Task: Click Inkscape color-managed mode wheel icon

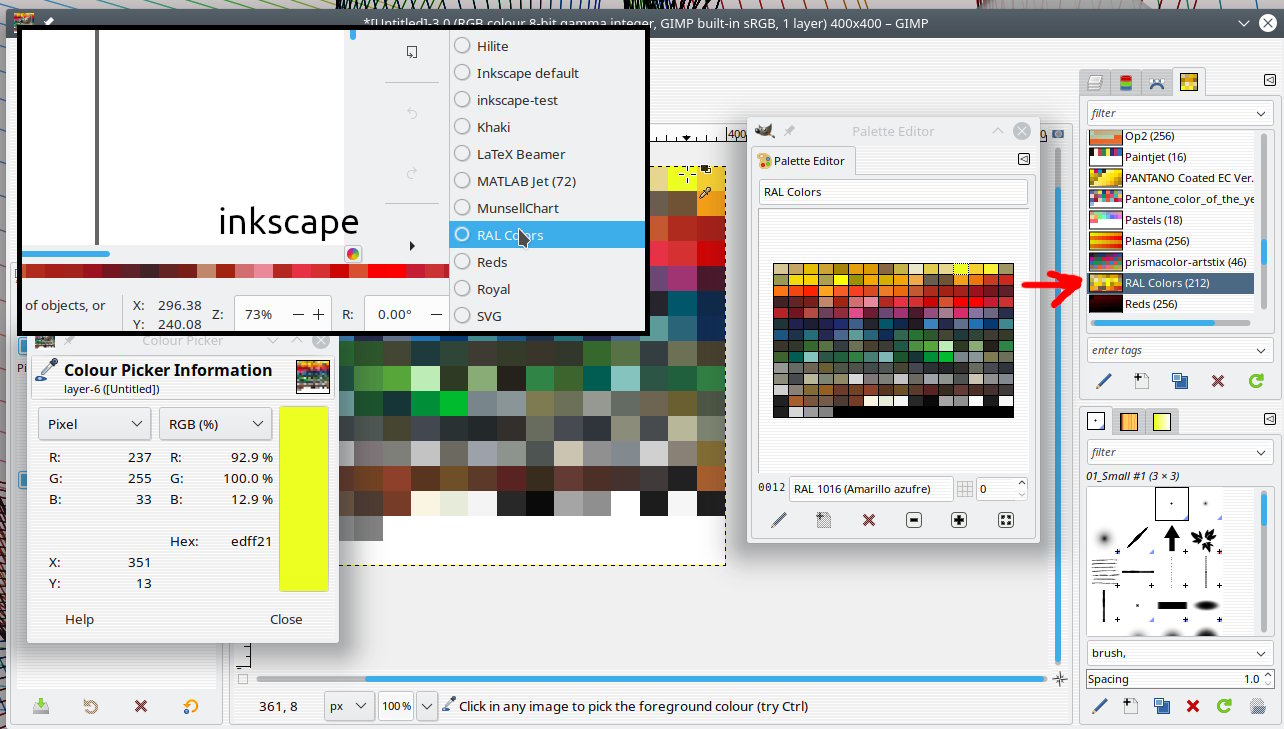Action: [353, 254]
